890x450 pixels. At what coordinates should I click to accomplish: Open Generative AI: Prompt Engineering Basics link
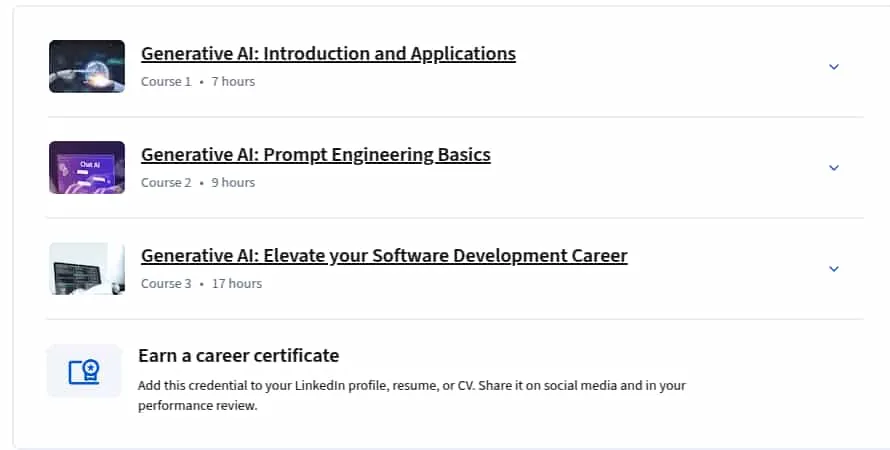pos(316,154)
